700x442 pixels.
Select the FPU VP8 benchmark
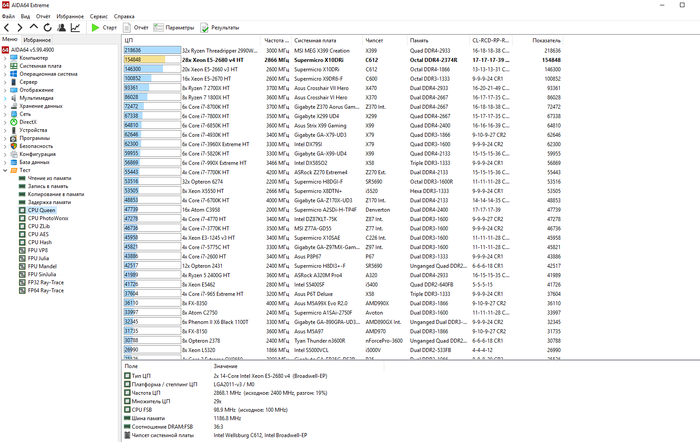coord(38,250)
